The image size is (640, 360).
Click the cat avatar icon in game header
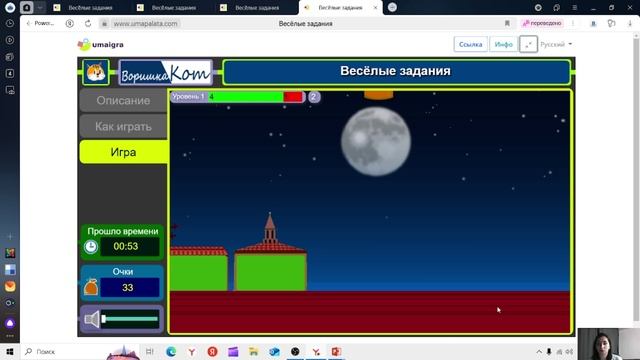96,72
